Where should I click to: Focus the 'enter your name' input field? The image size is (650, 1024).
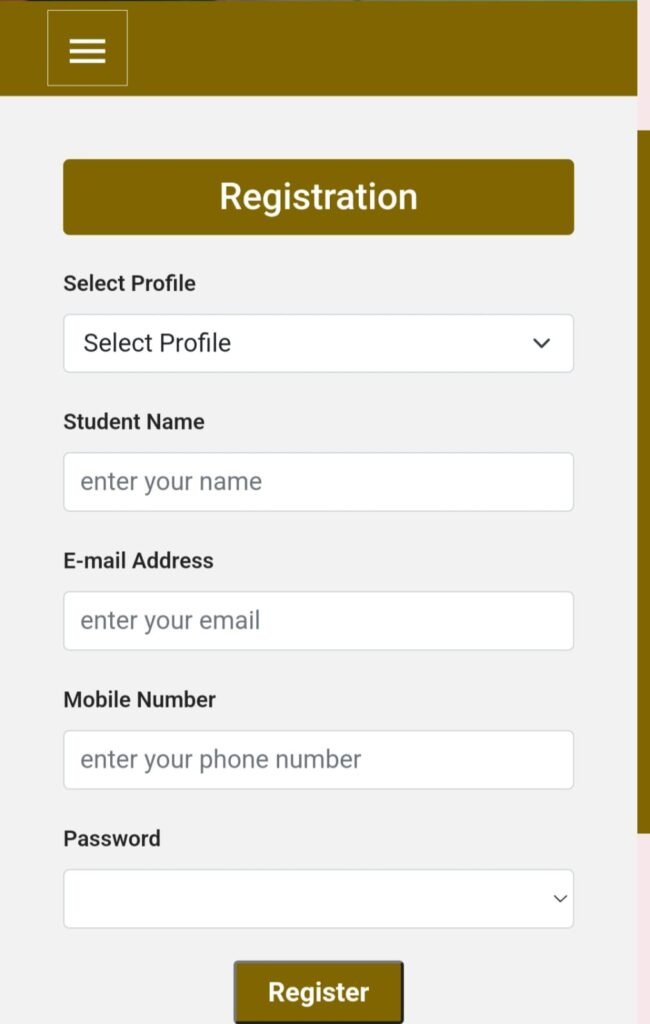pyautogui.click(x=318, y=482)
